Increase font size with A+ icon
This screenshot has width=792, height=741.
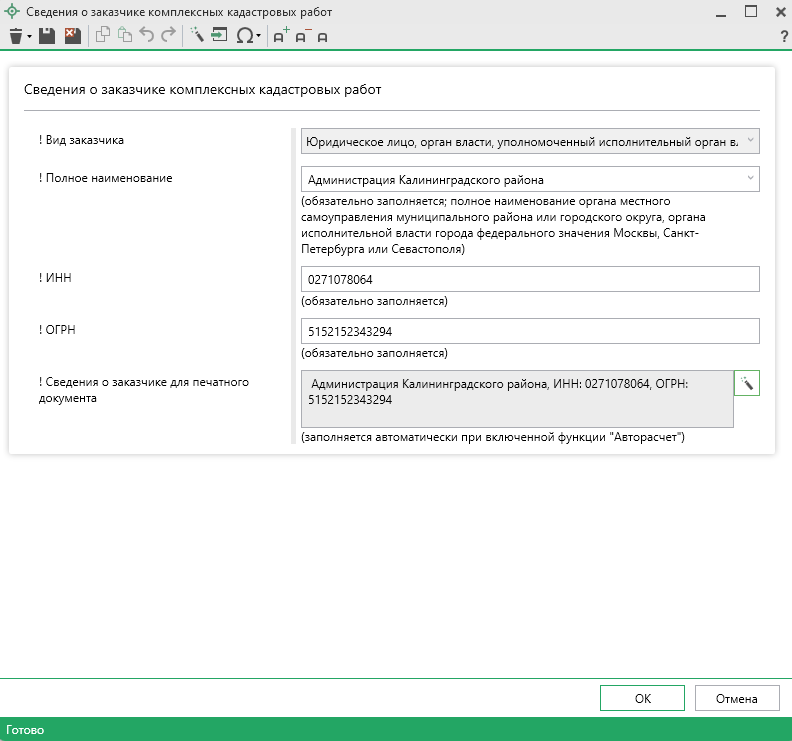[281, 36]
